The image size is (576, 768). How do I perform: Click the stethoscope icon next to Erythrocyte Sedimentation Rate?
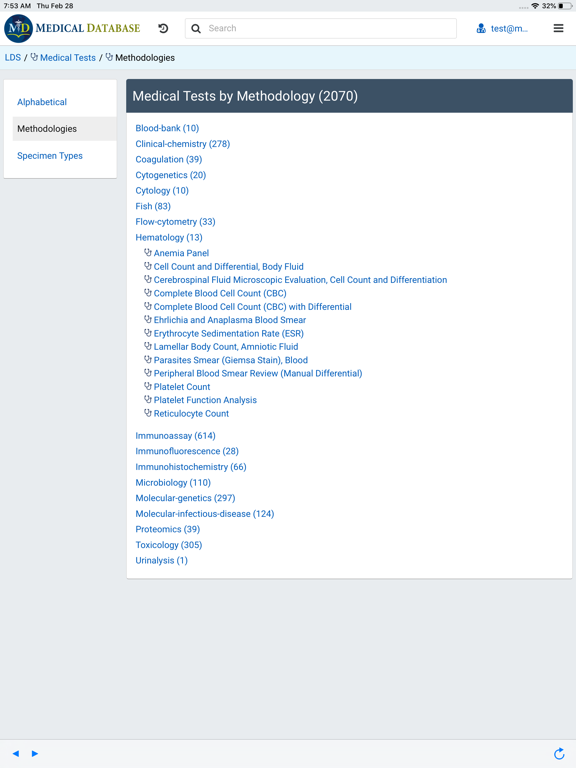coord(147,333)
